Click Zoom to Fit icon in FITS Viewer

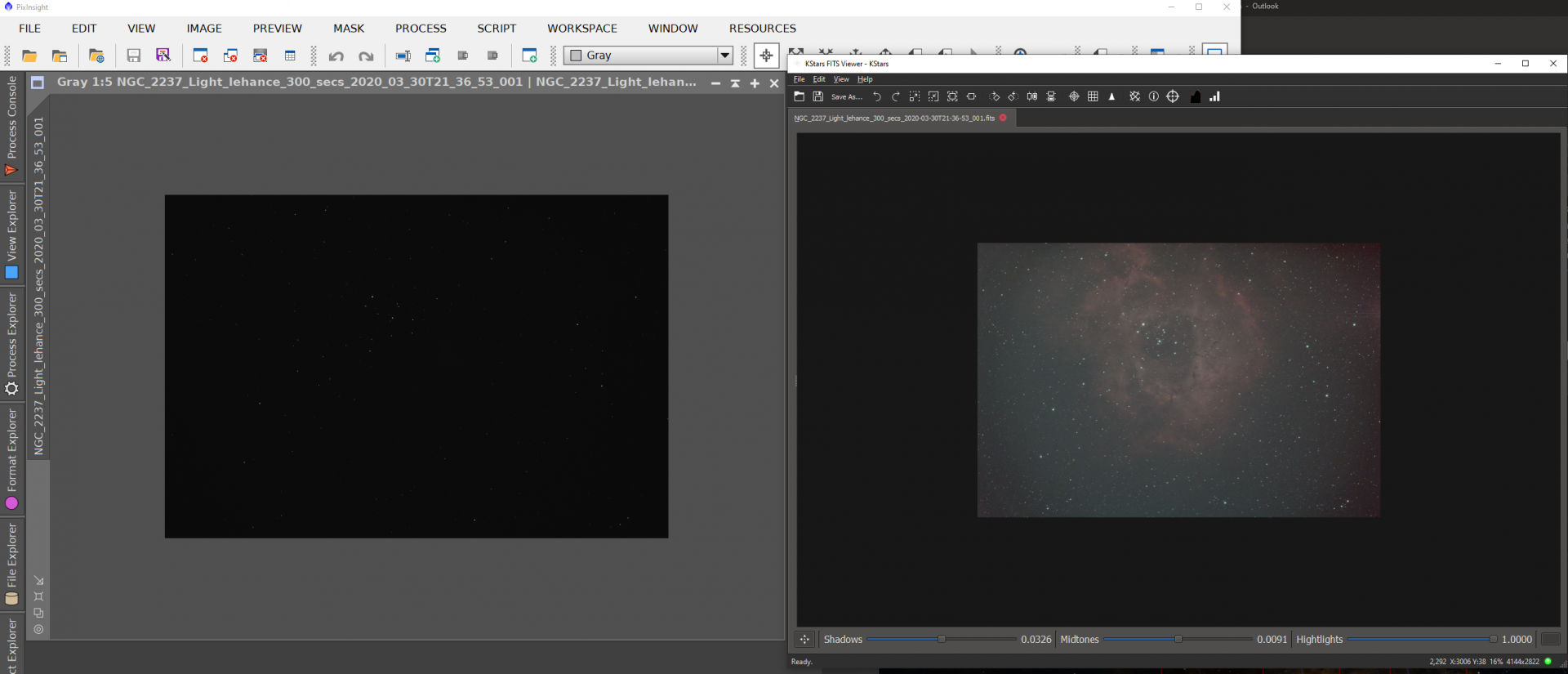(971, 96)
